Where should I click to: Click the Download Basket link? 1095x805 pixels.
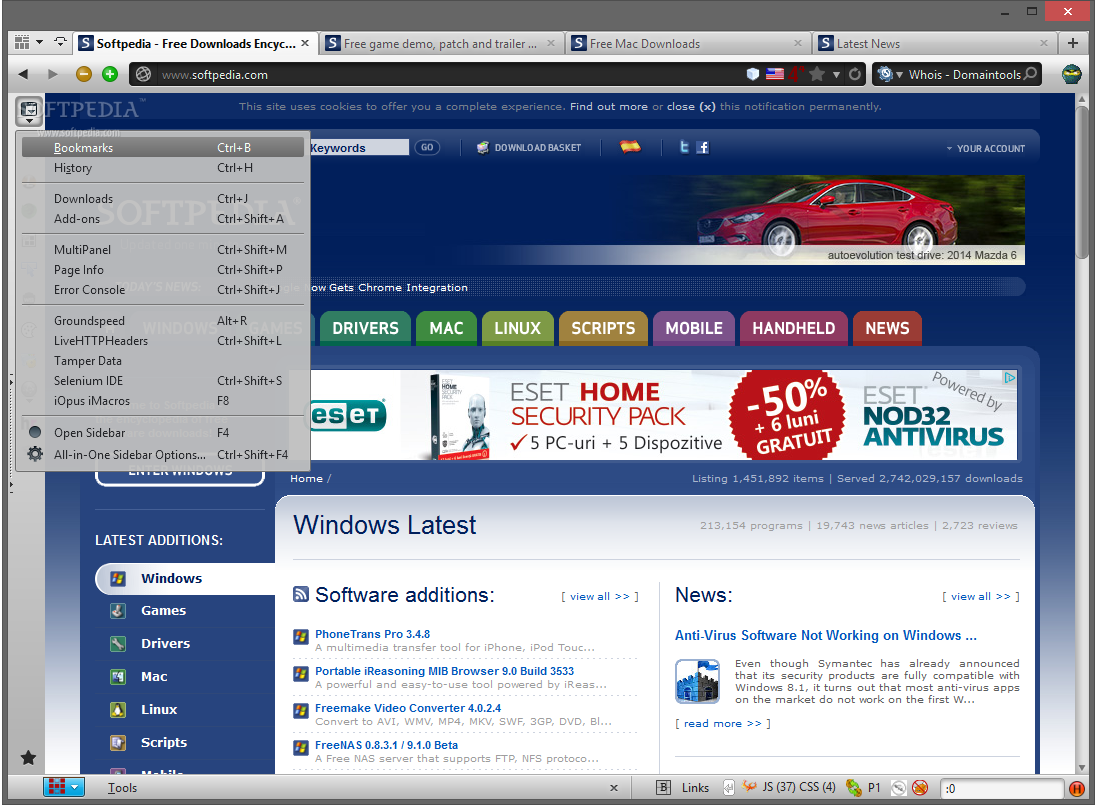(x=529, y=147)
